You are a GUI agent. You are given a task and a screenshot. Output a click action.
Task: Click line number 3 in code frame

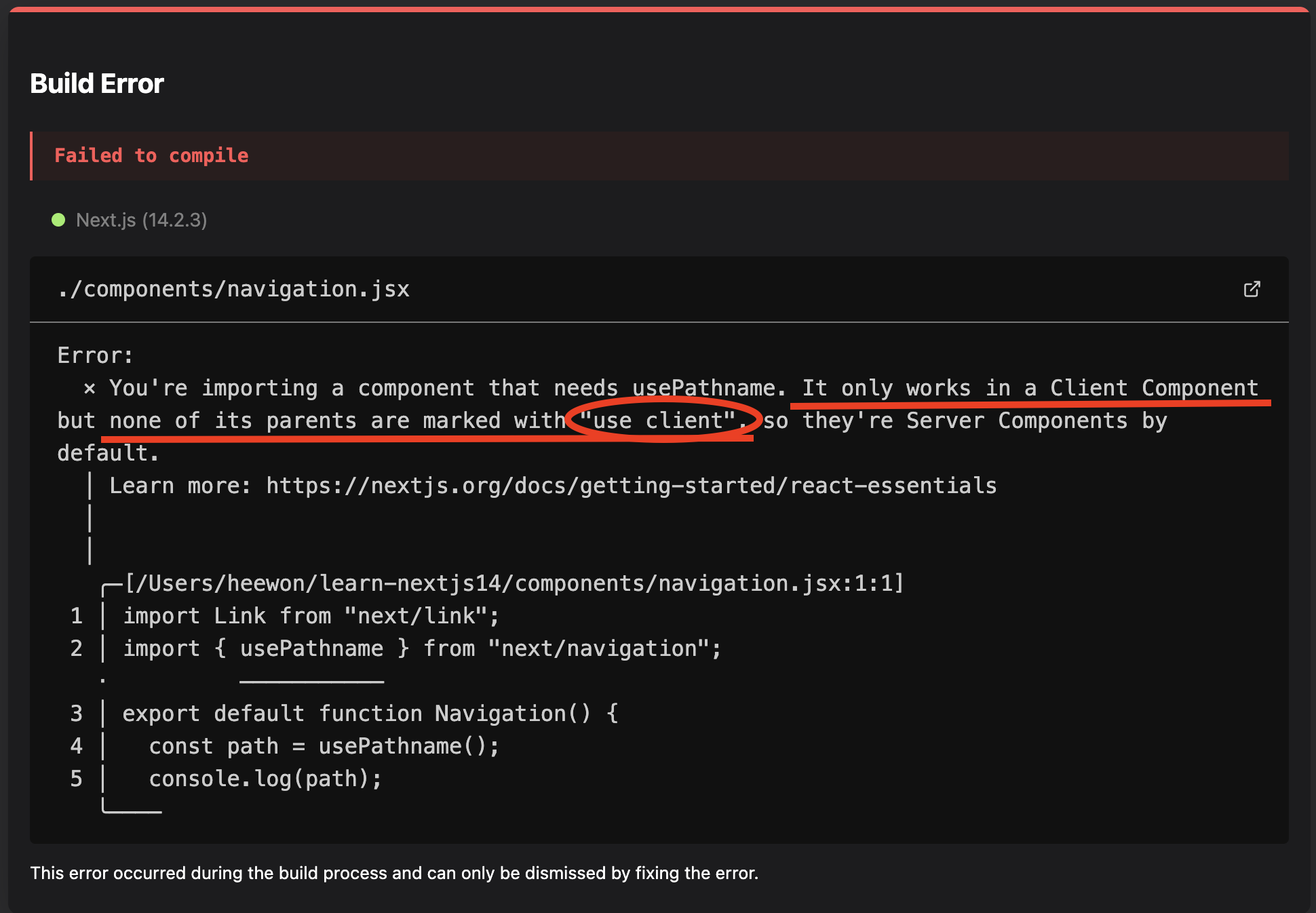pos(77,714)
